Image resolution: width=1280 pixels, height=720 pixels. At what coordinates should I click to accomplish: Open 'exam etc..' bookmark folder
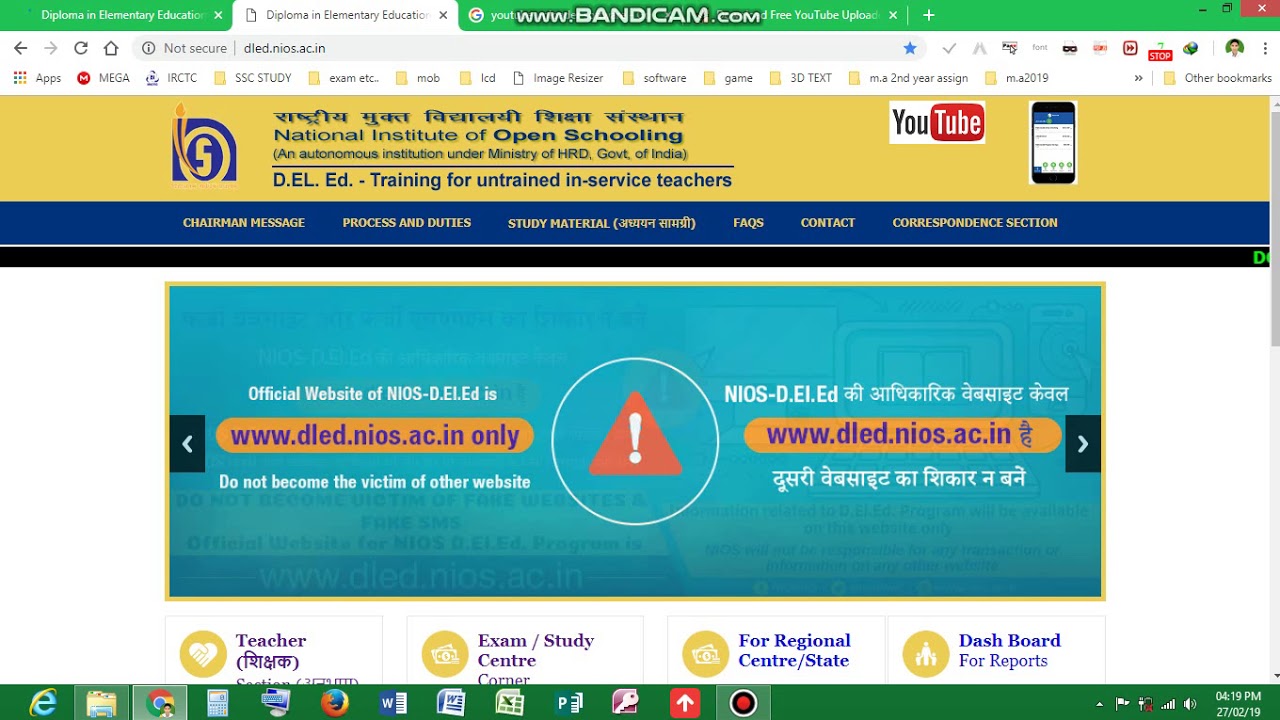tap(344, 77)
